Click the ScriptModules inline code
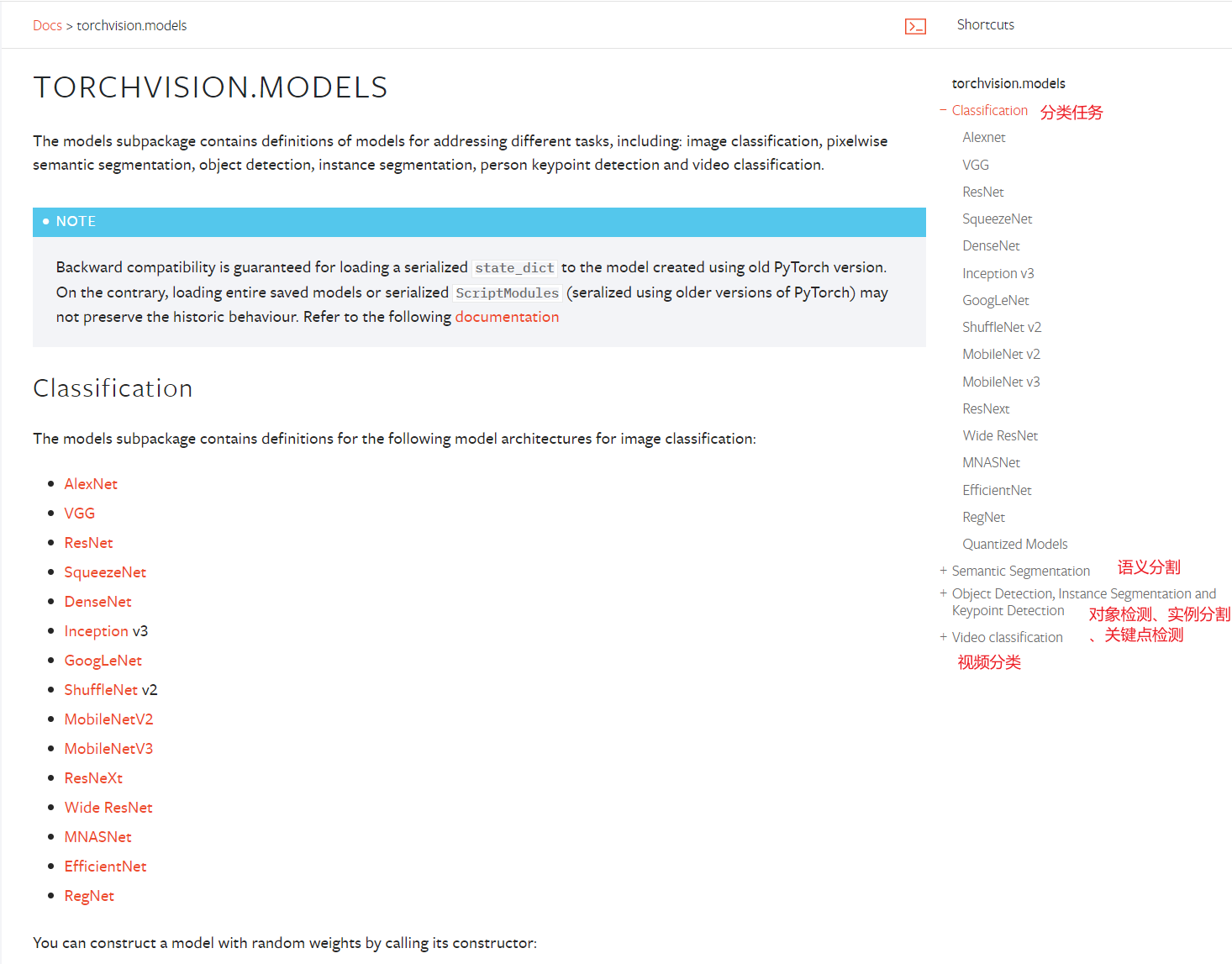Viewport: 1232px width, 964px height. click(508, 292)
